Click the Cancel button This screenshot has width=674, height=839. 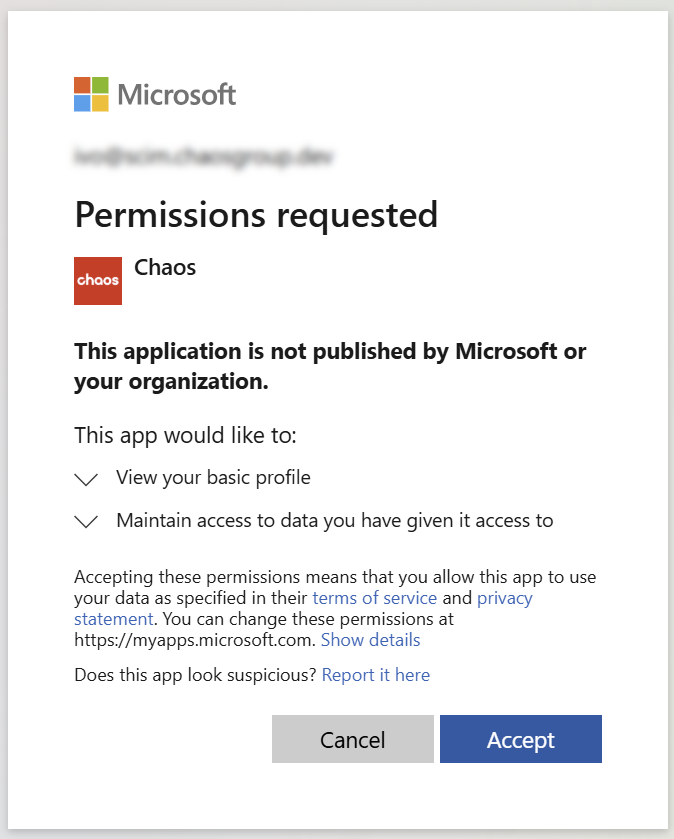click(x=353, y=739)
